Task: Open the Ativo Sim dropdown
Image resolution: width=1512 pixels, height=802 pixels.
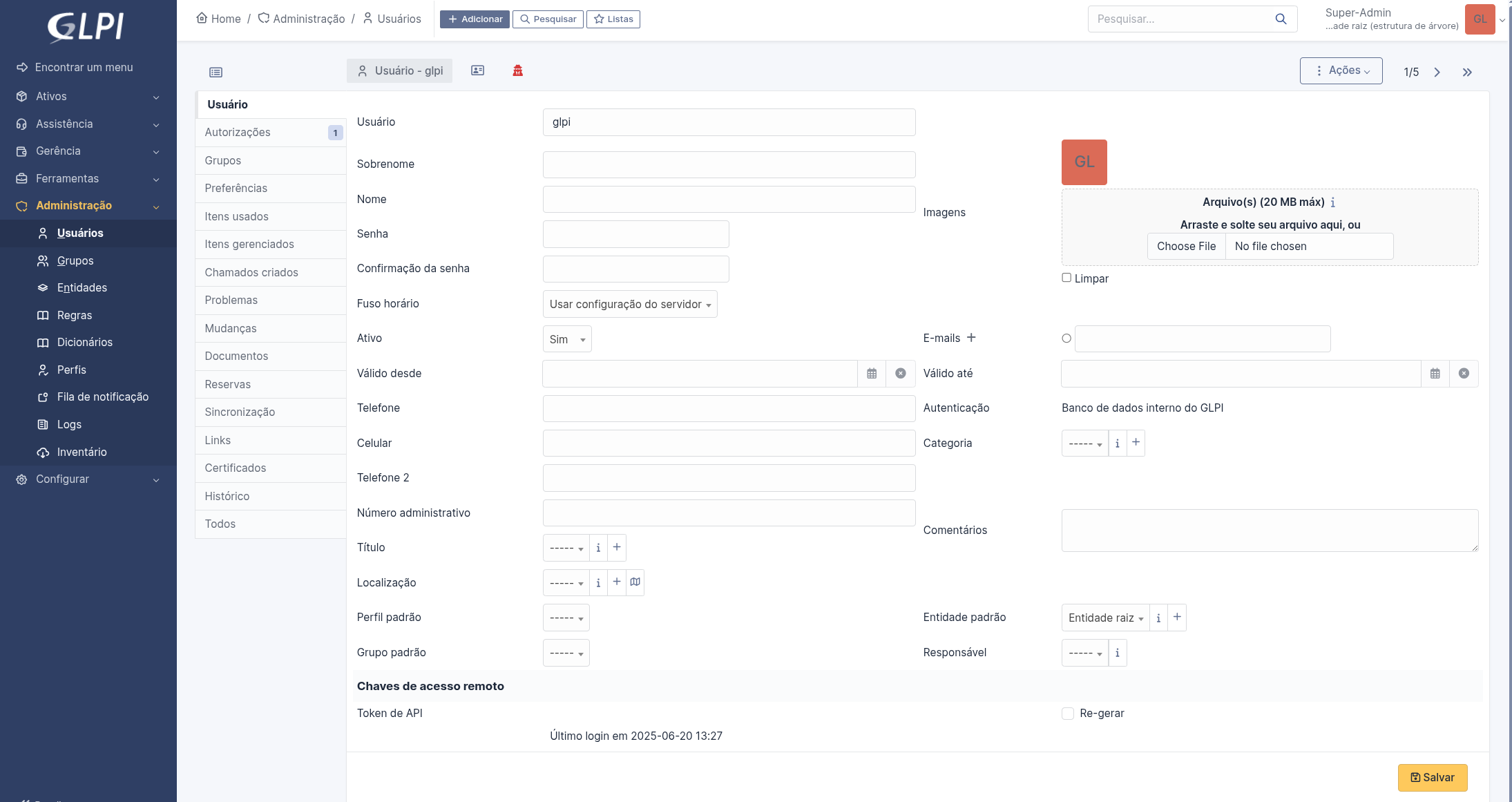Action: [x=566, y=339]
